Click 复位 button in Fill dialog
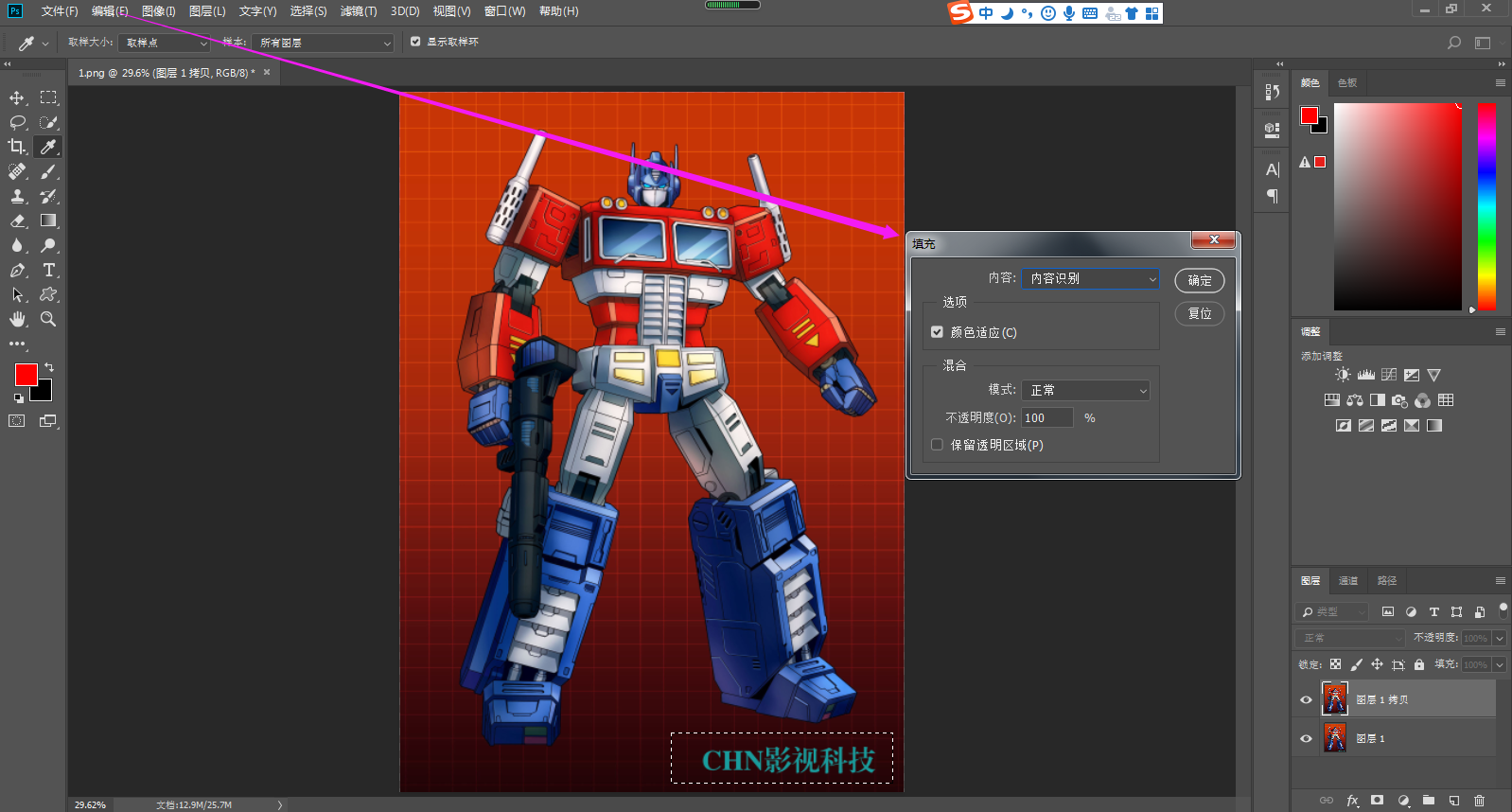Image resolution: width=1512 pixels, height=812 pixels. click(x=1200, y=313)
